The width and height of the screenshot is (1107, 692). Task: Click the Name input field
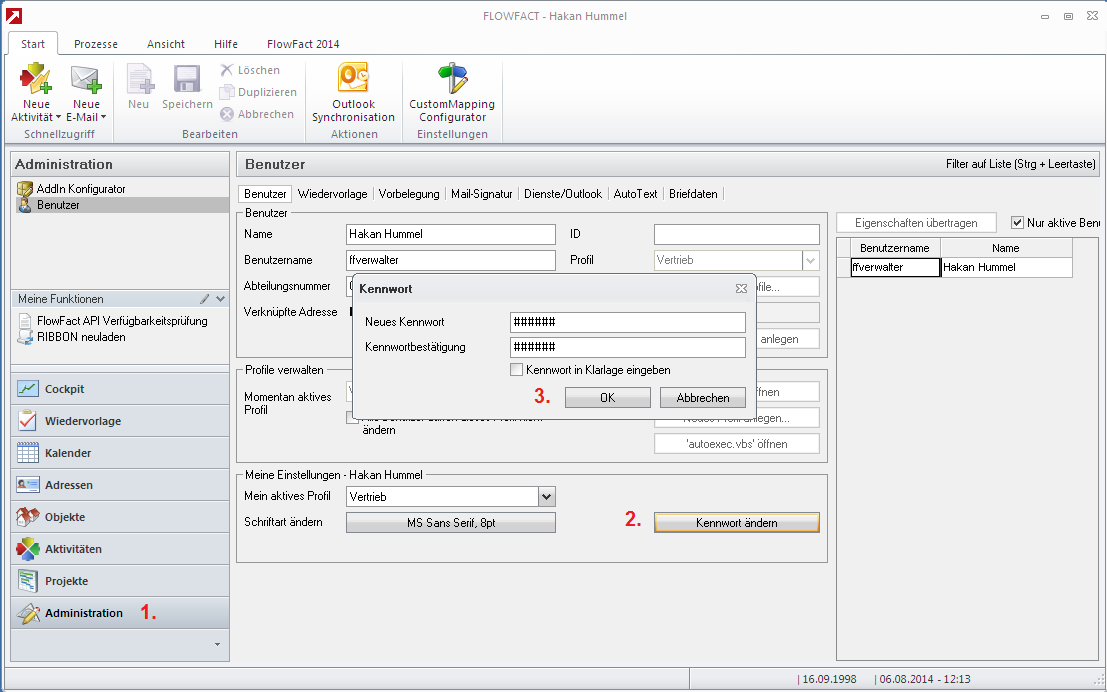pos(451,234)
